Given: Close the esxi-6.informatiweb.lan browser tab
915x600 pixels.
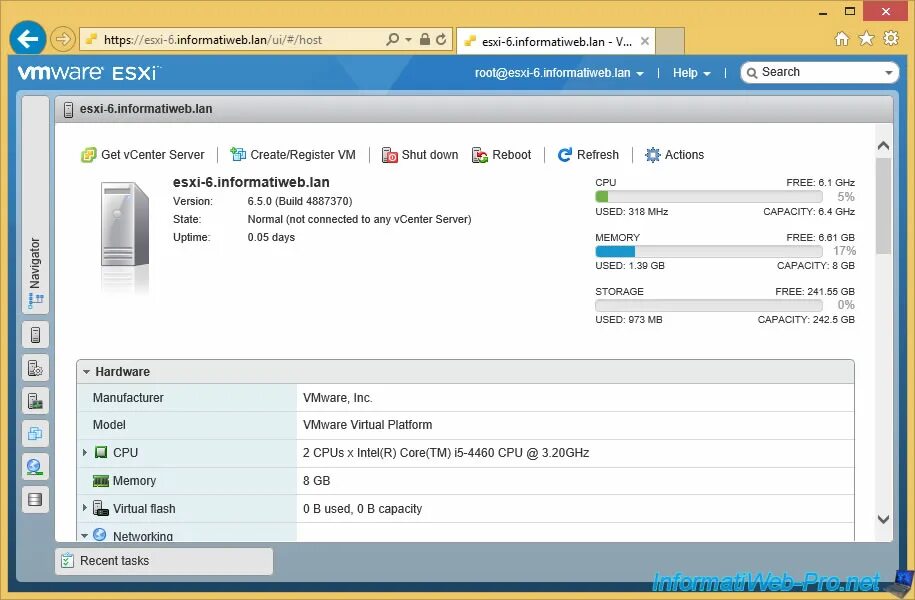Looking at the screenshot, I should point(644,41).
